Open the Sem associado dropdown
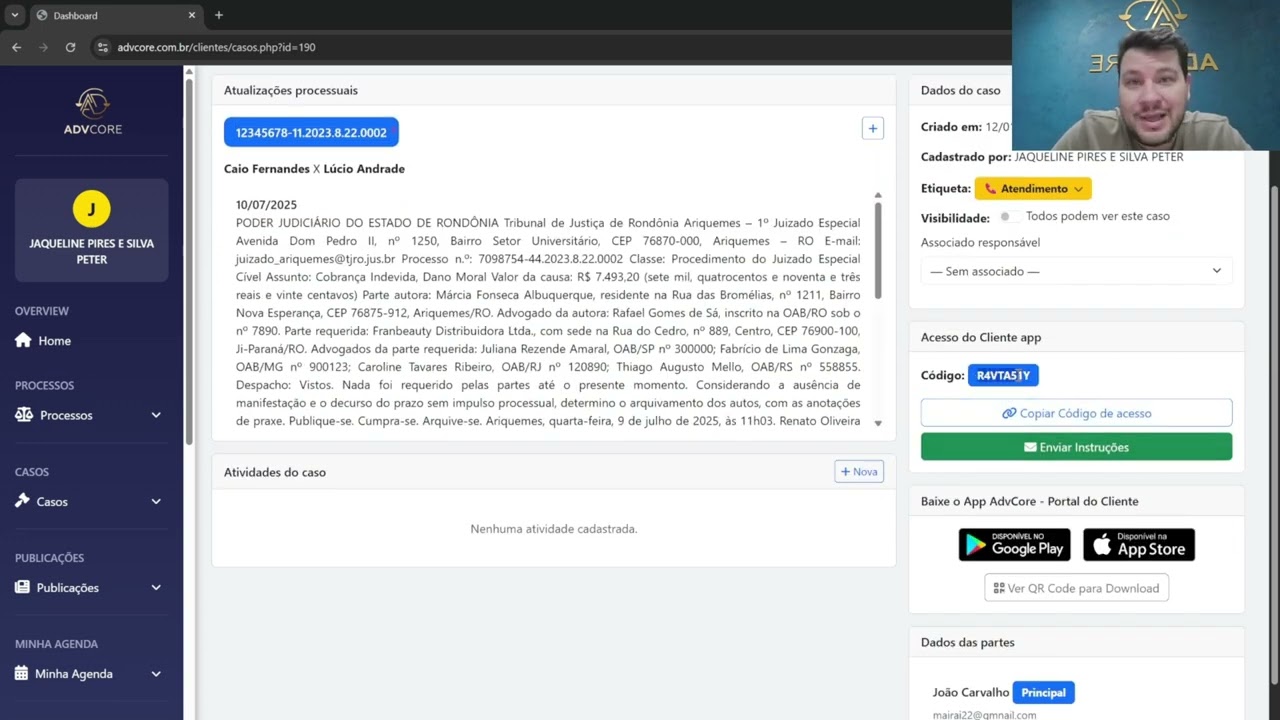This screenshot has width=1280, height=720. 1076,271
